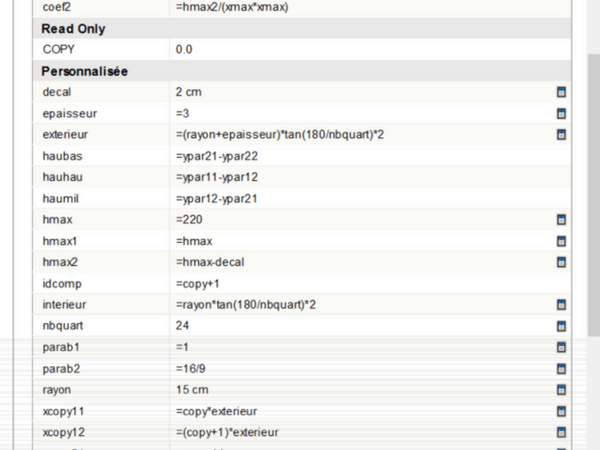This screenshot has width=600, height=450.
Task: Collapse the Read Only group header
Action: point(72,29)
